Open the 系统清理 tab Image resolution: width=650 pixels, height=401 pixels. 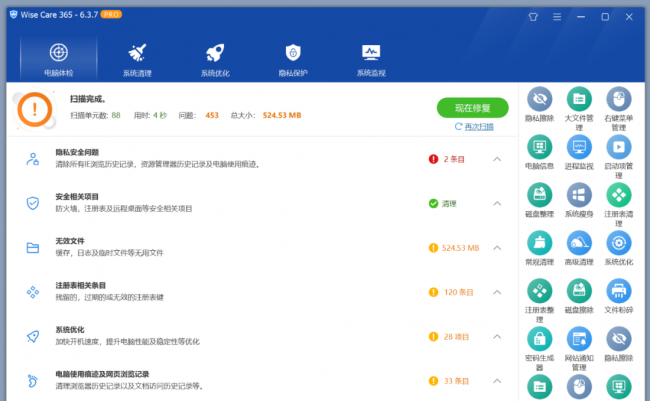click(x=137, y=59)
